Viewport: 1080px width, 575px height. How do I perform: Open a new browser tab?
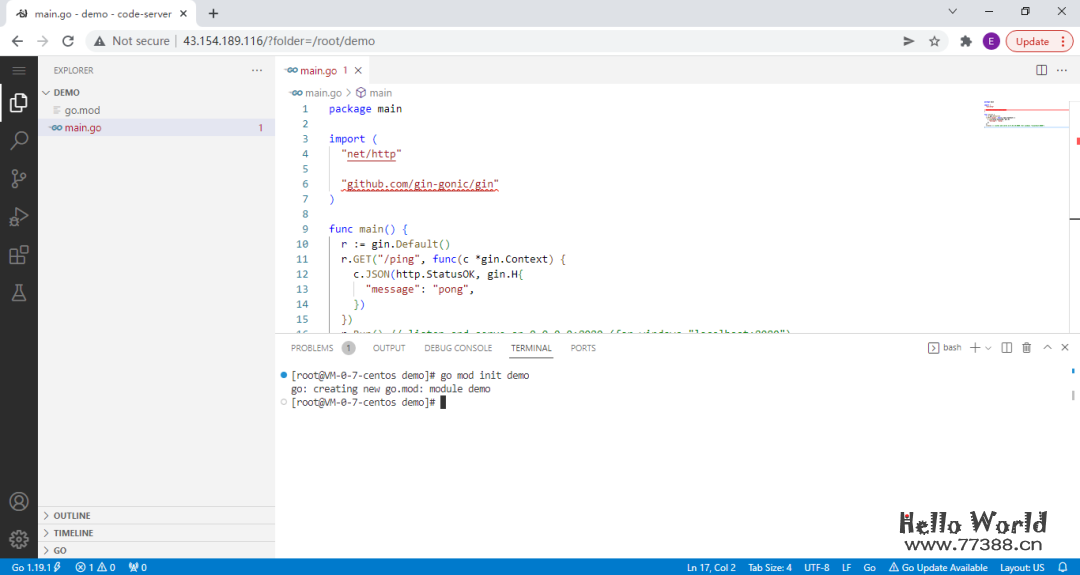point(214,13)
